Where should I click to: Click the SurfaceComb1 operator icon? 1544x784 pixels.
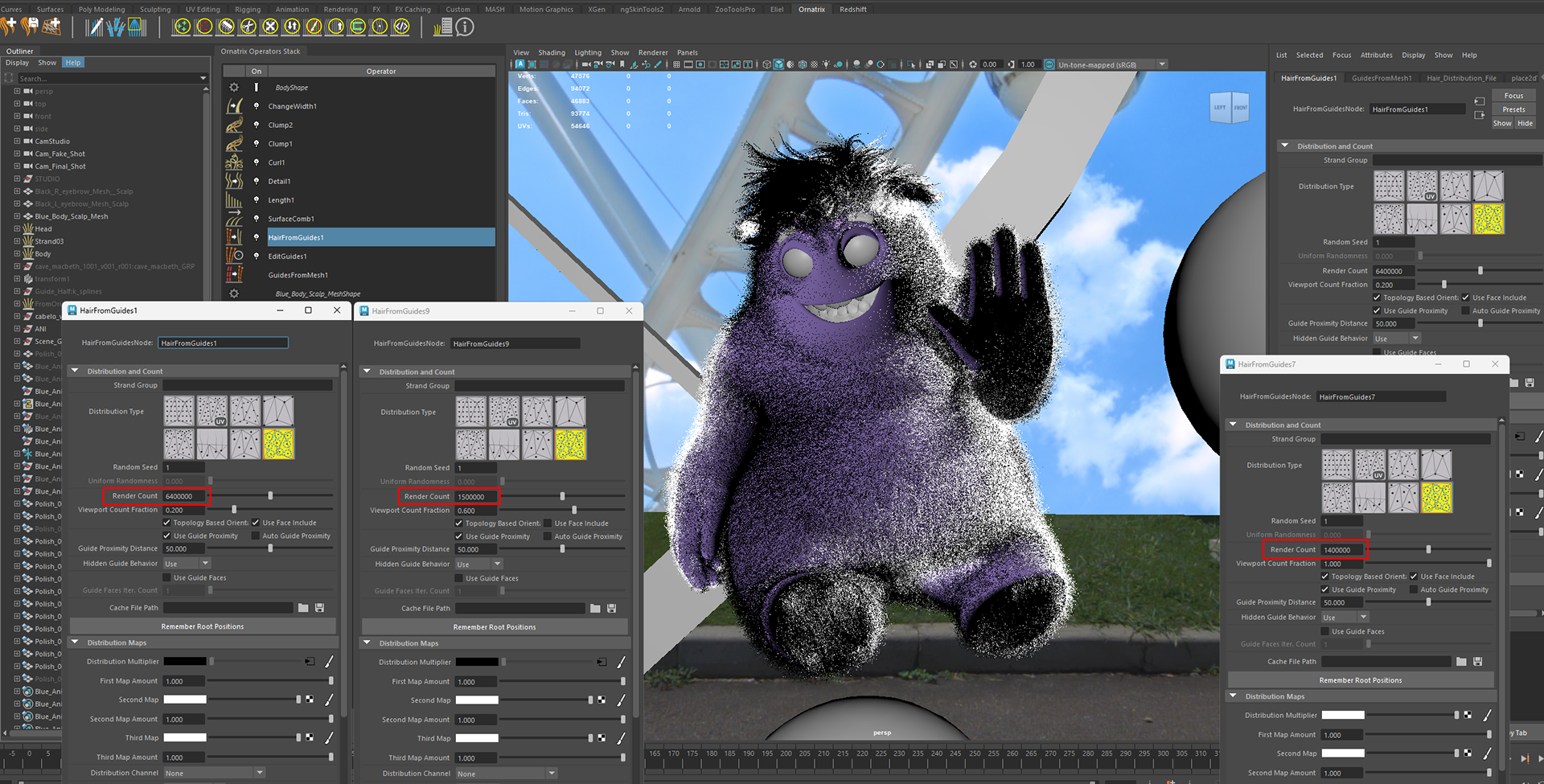(x=234, y=219)
